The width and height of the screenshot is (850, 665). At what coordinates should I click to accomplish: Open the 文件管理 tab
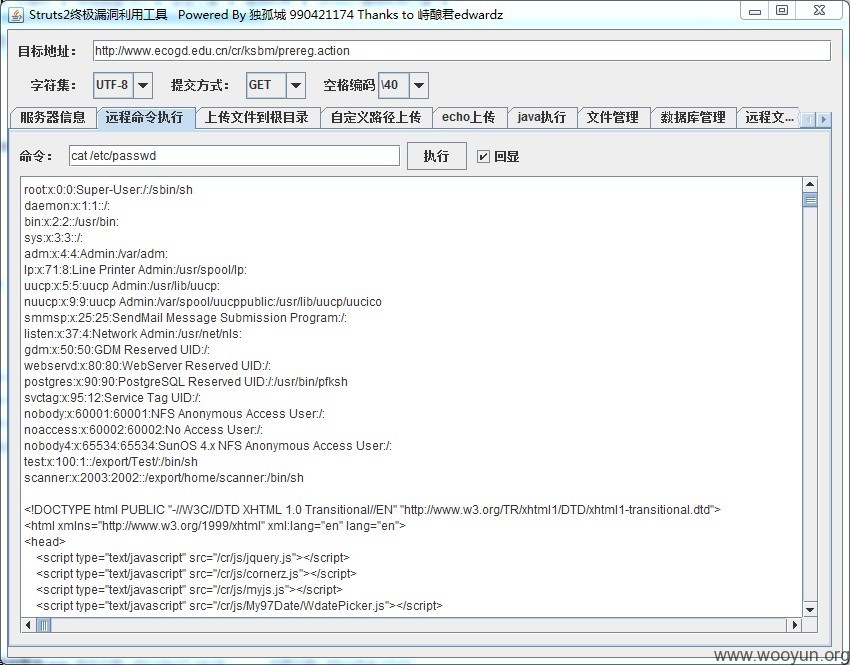[x=613, y=118]
